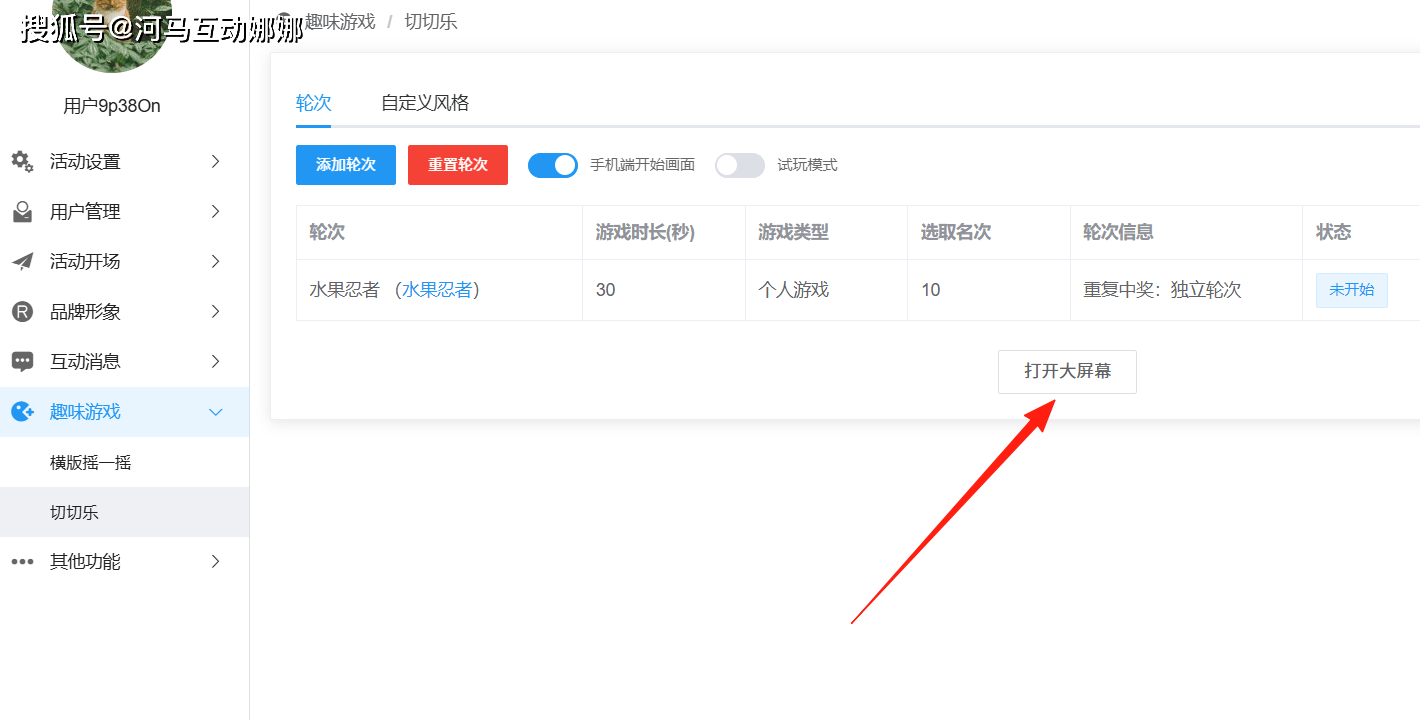Viewport: 1420px width, 720px height.
Task: Open 活动开场 via the paper plane icon
Action: (22, 261)
